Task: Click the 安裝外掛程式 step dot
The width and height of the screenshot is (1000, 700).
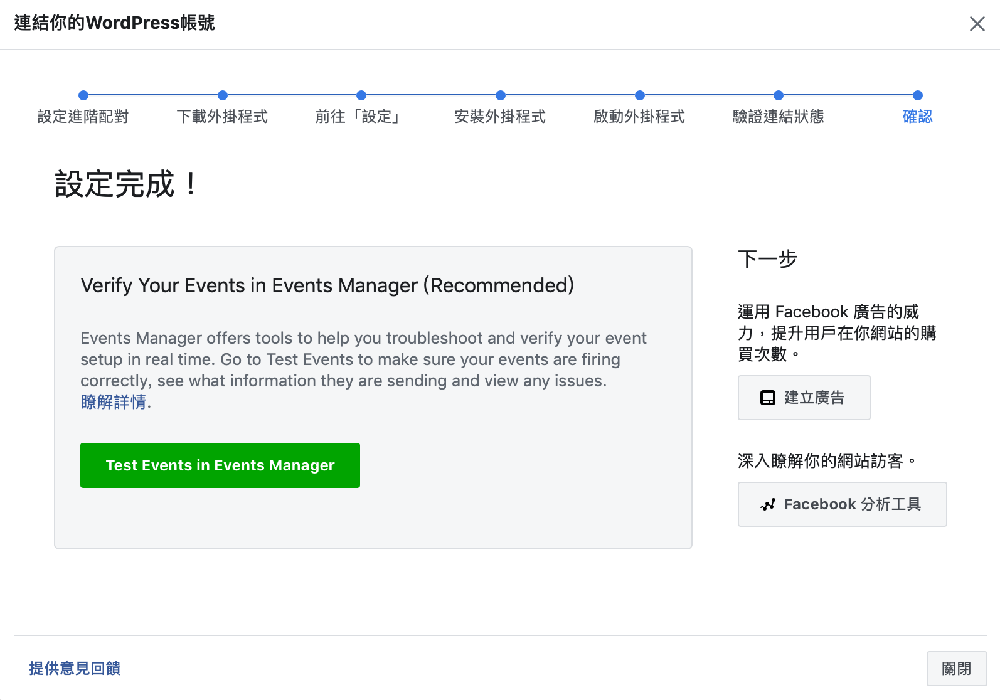Action: (501, 95)
